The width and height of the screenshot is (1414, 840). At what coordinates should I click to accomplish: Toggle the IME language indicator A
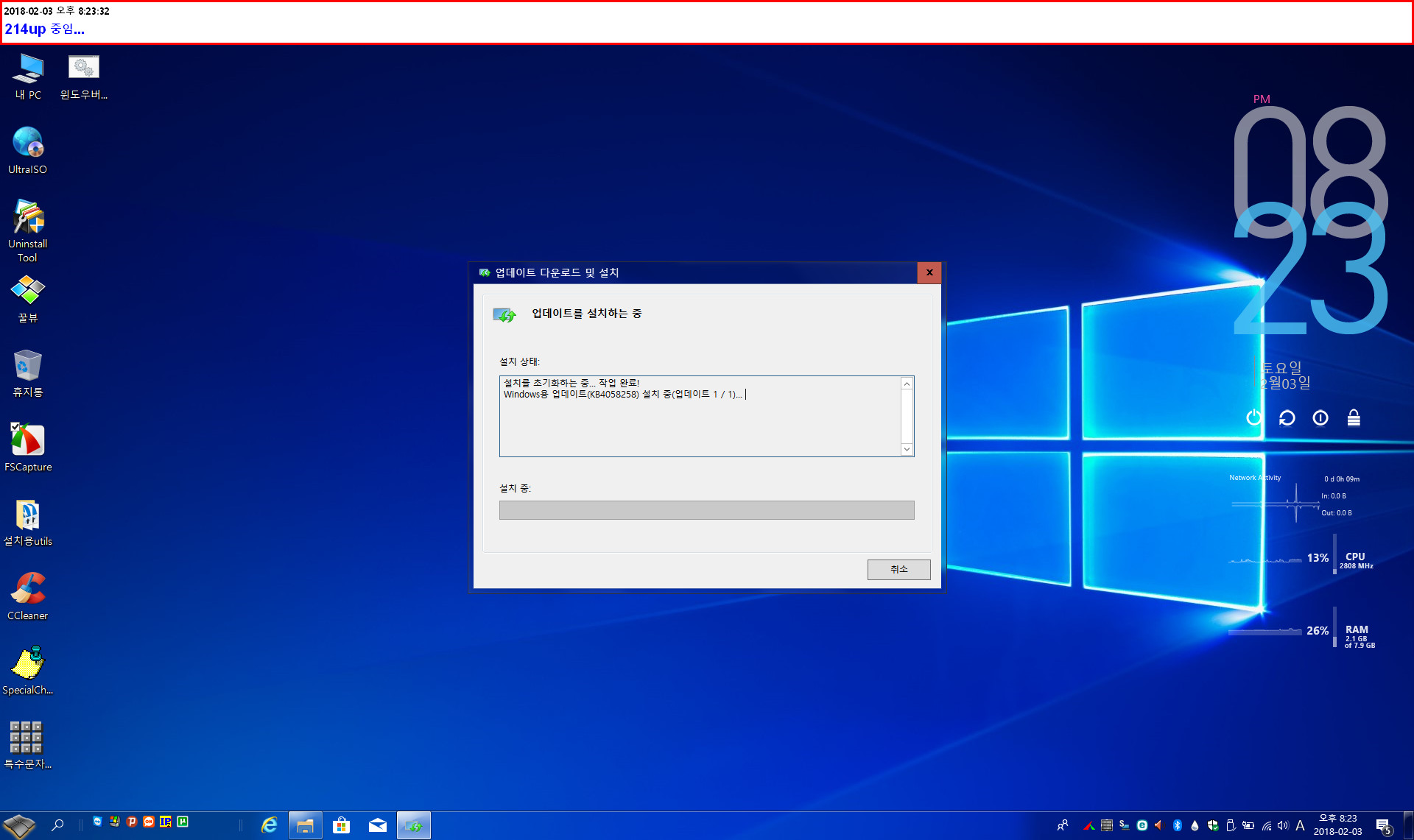click(x=1300, y=825)
